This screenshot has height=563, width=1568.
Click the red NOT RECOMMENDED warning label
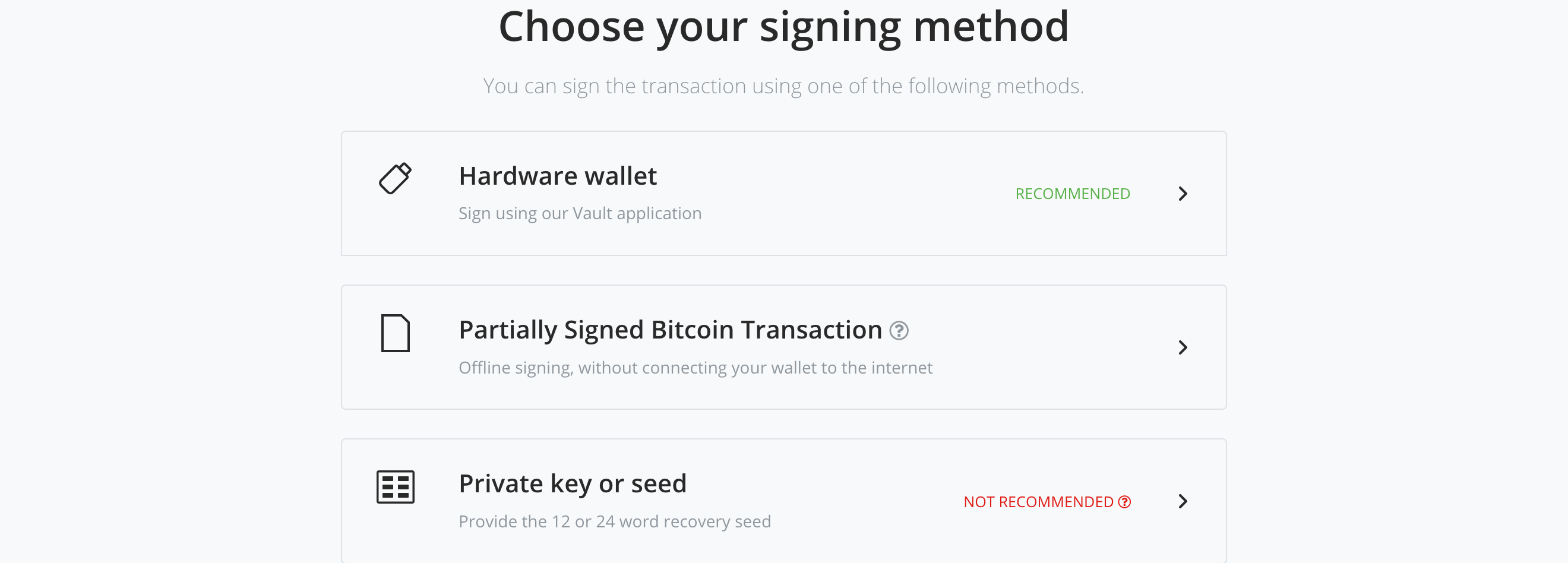(1038, 501)
